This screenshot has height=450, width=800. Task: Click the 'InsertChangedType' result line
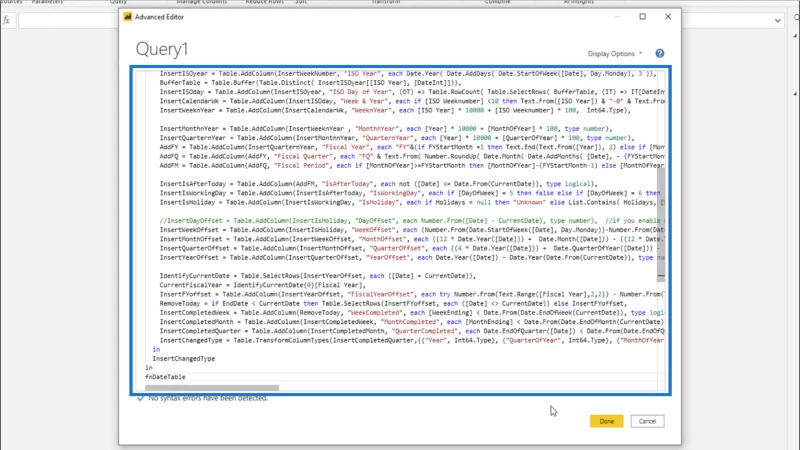(184, 359)
